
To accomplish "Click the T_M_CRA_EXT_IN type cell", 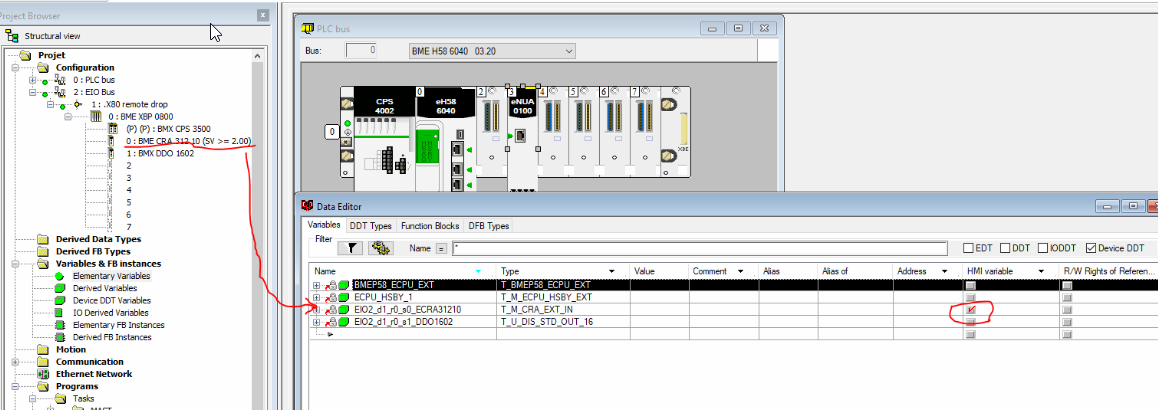I will pyautogui.click(x=562, y=310).
